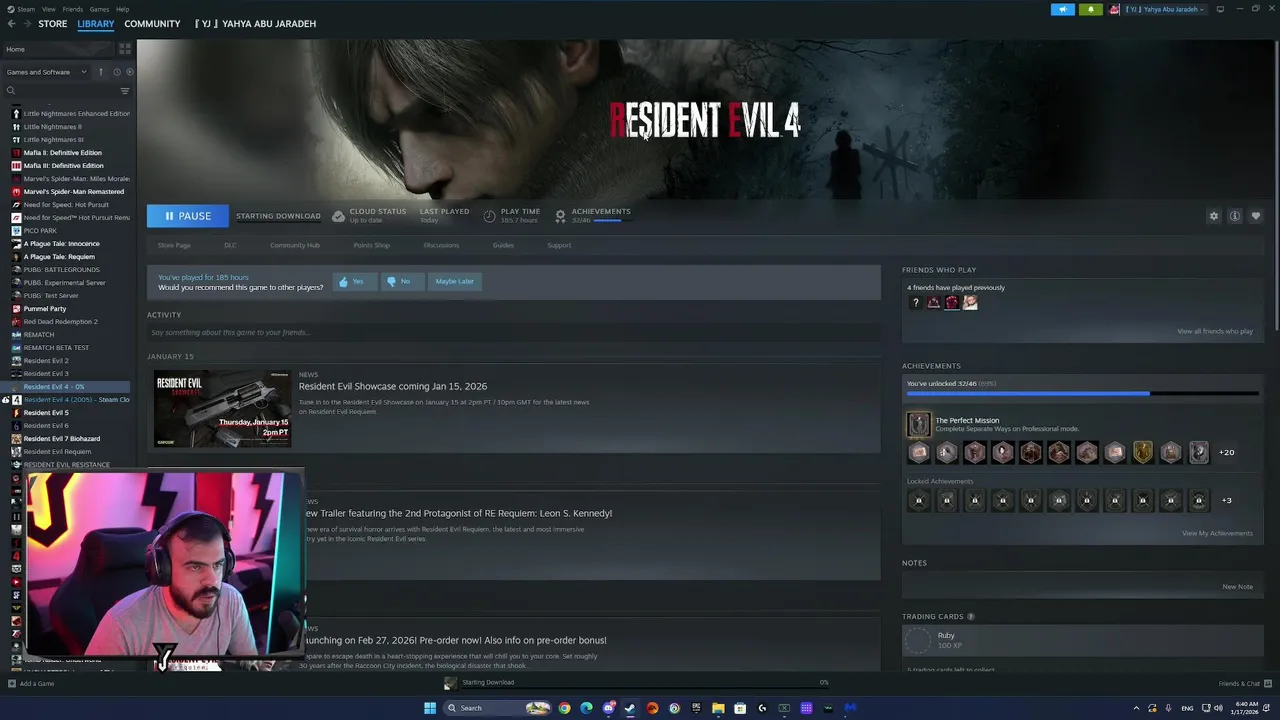Screen dimensions: 1280x720
Task: Open trading cards help question mark
Action: point(971,617)
